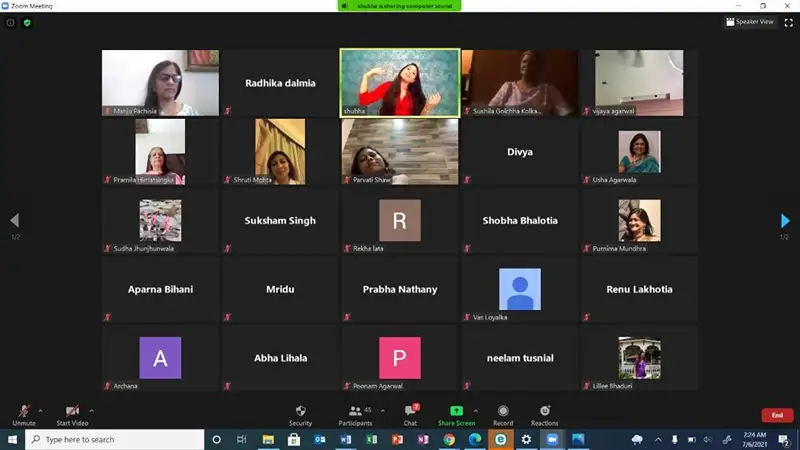Enter full screen mode

(787, 22)
